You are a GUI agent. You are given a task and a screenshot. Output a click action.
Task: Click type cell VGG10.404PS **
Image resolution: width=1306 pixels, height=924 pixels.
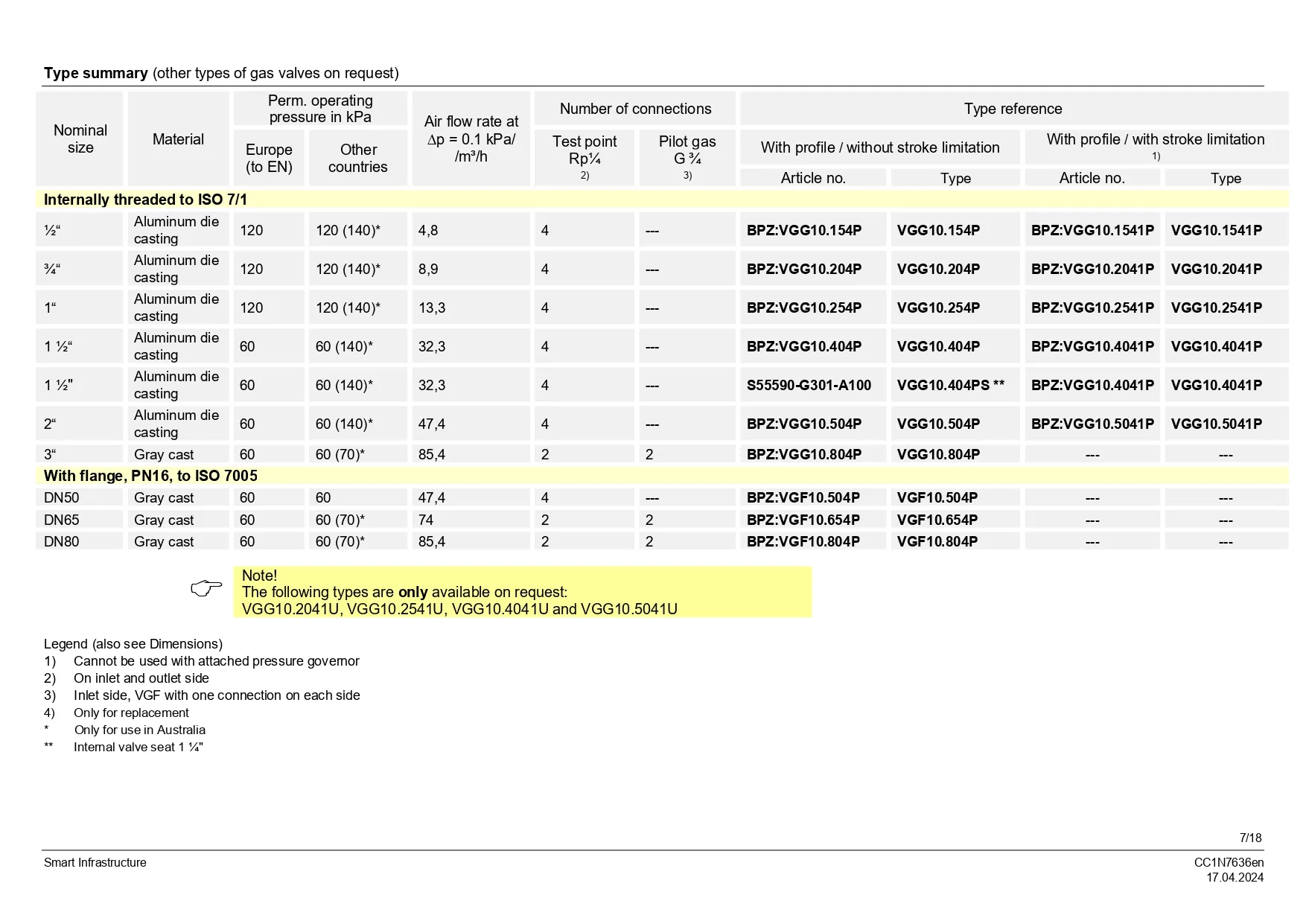click(950, 385)
